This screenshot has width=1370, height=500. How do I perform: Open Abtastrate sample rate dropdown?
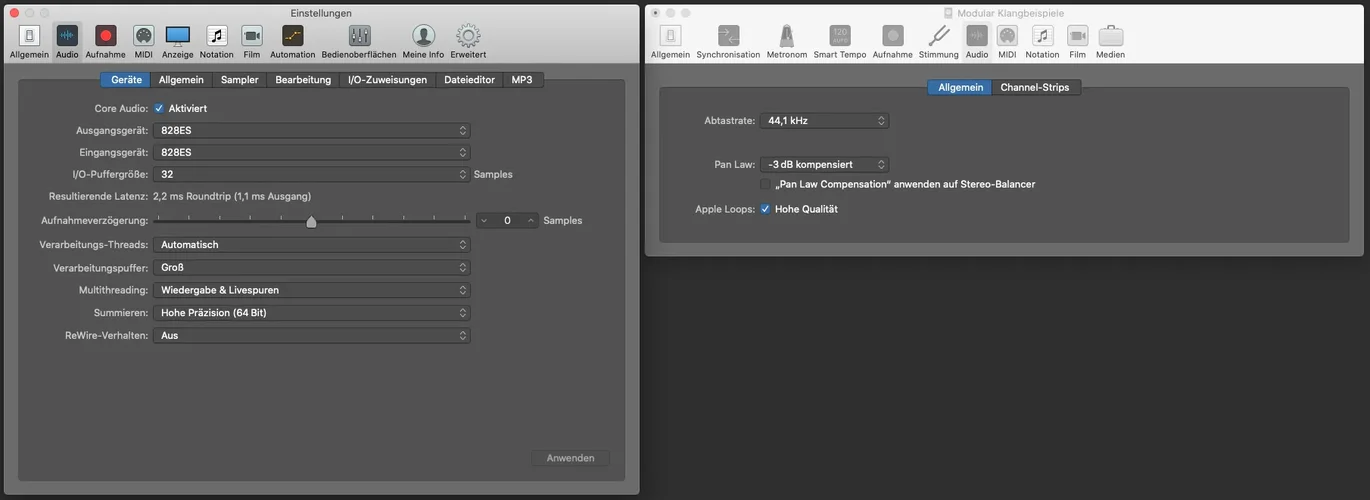[824, 120]
